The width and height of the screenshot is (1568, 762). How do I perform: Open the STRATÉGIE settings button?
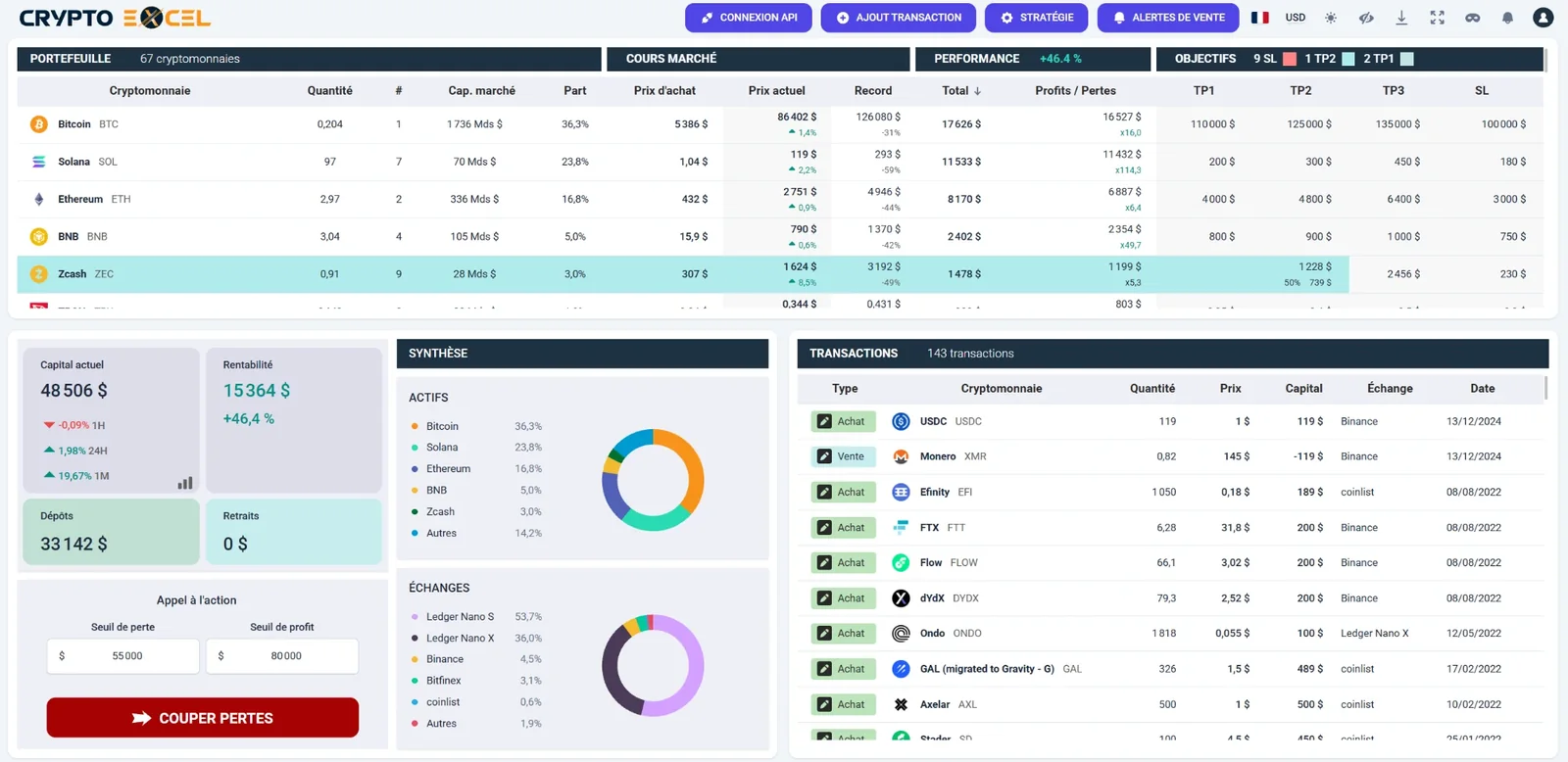tap(1036, 18)
